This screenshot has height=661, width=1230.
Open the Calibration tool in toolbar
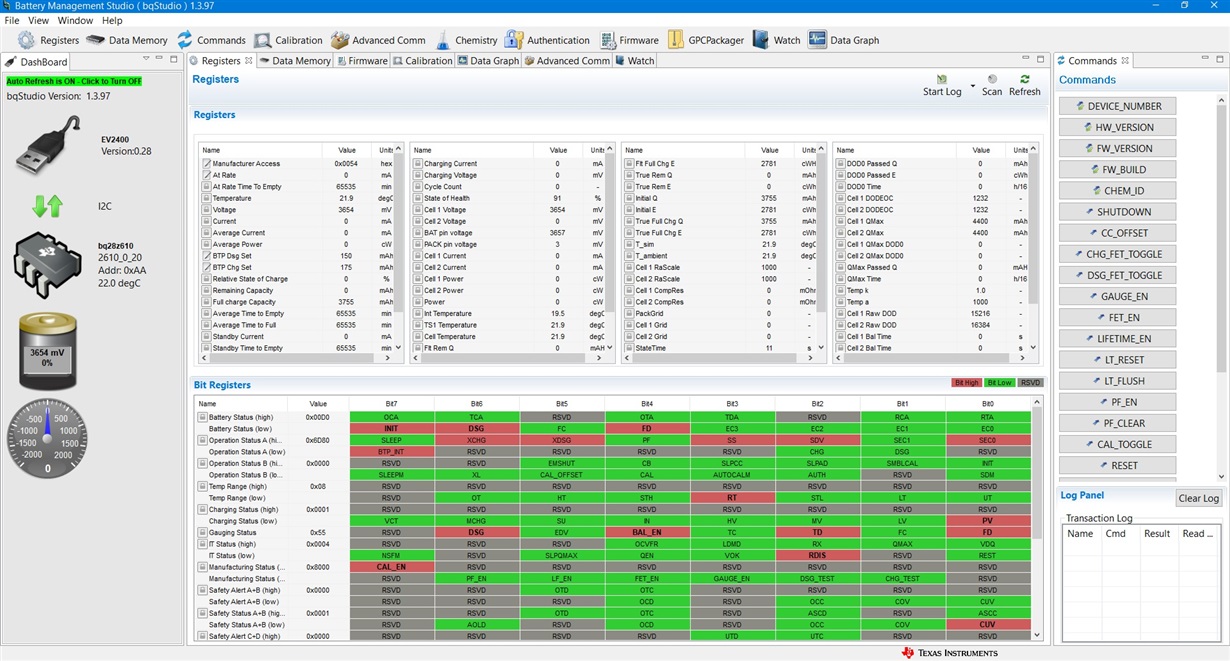click(288, 40)
